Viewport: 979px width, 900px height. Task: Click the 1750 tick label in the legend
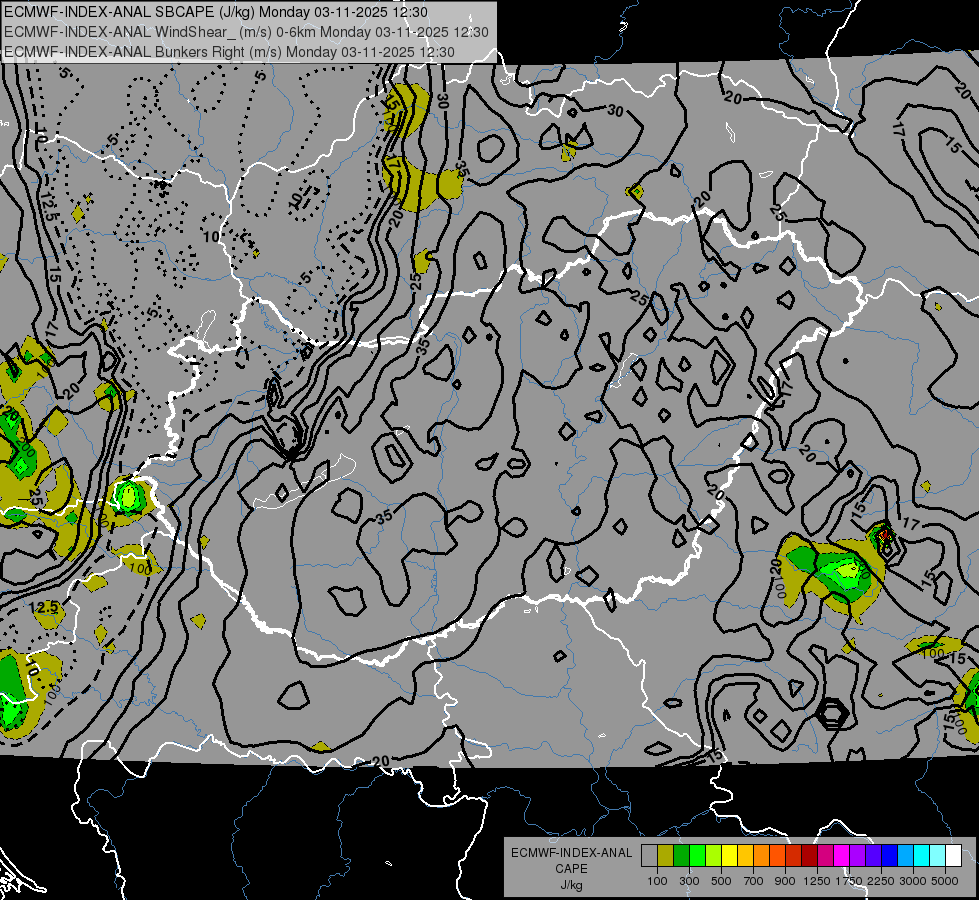(849, 881)
